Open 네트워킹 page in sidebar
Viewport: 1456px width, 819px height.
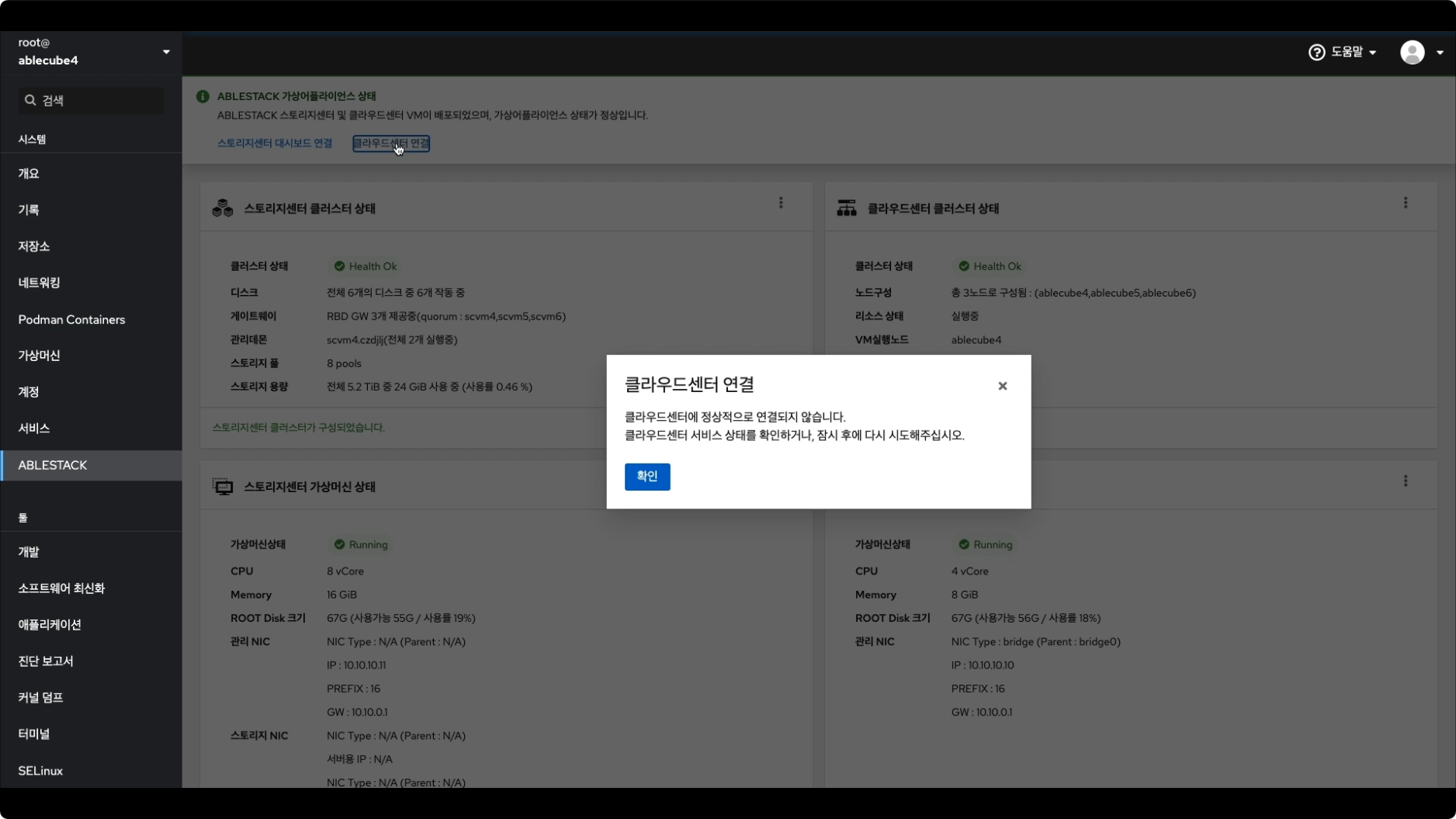point(91,283)
